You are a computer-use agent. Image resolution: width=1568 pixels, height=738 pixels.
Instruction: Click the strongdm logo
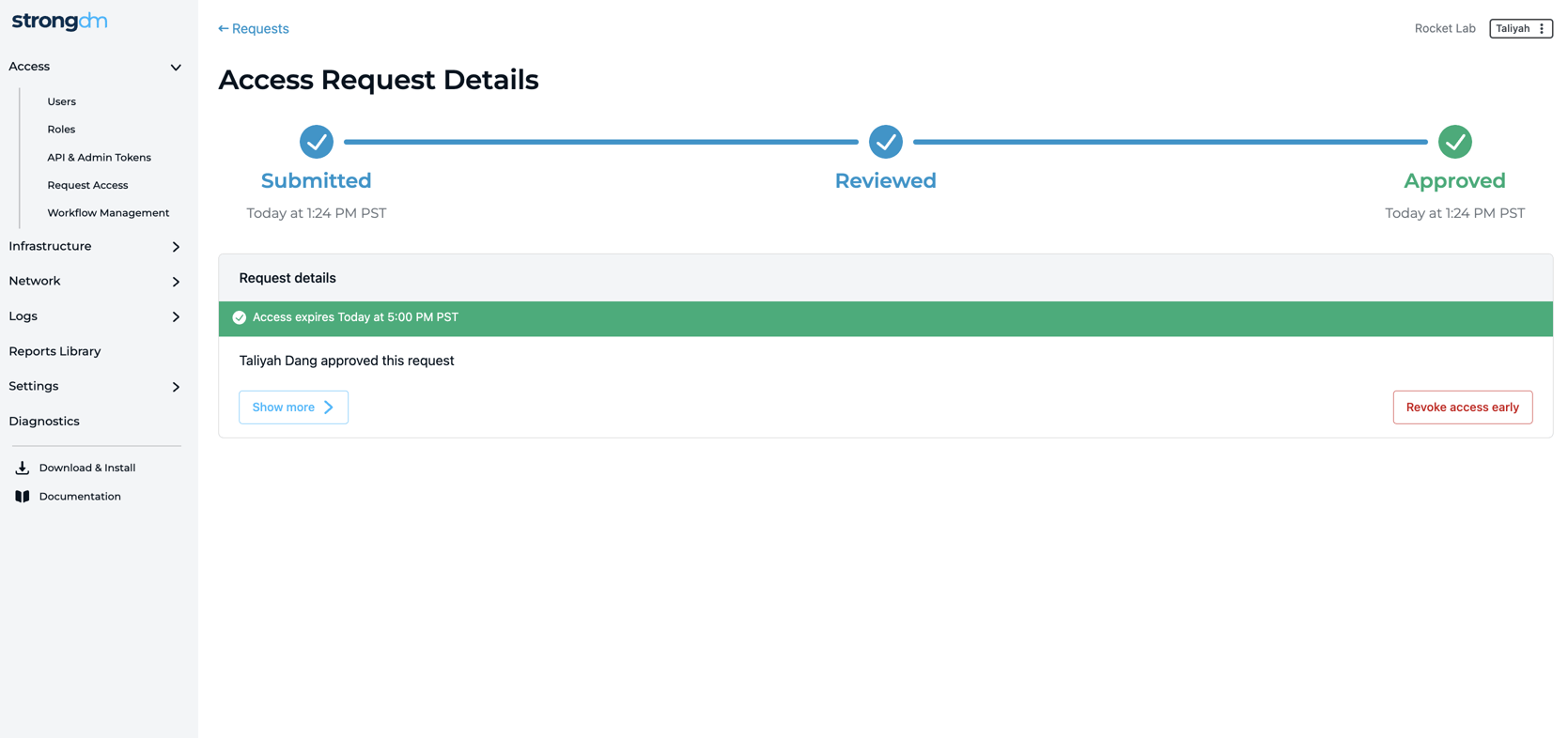pyautogui.click(x=59, y=22)
